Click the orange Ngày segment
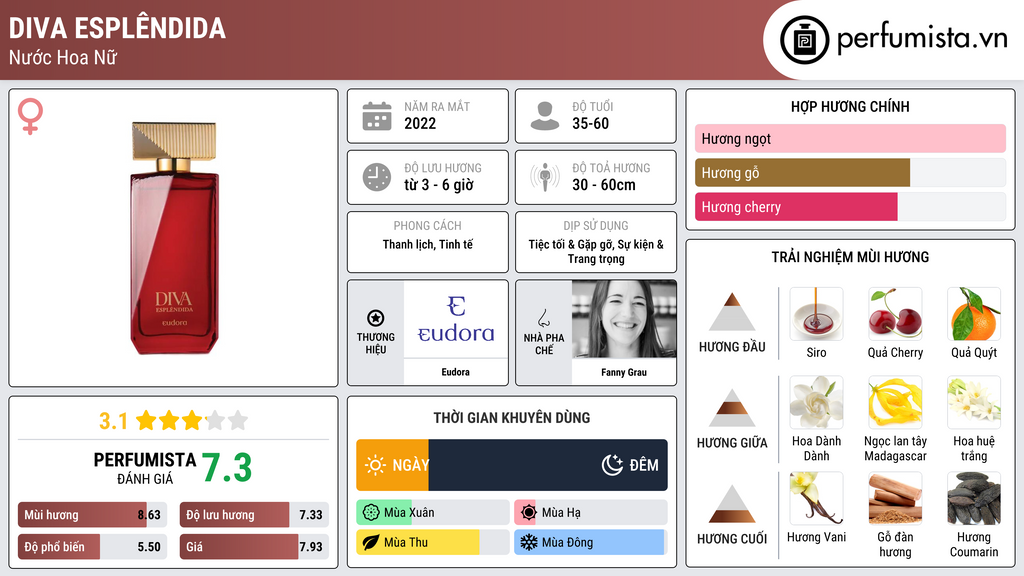The image size is (1024, 576). tap(392, 465)
